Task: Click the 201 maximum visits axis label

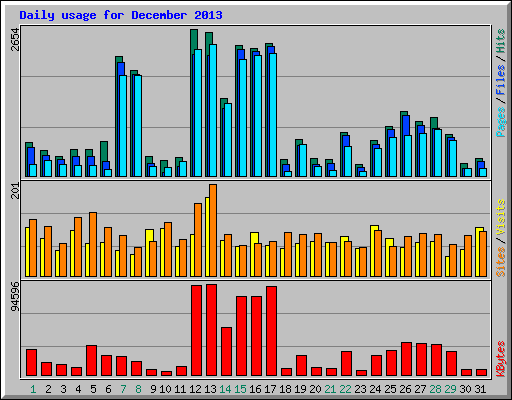Action: [15, 191]
